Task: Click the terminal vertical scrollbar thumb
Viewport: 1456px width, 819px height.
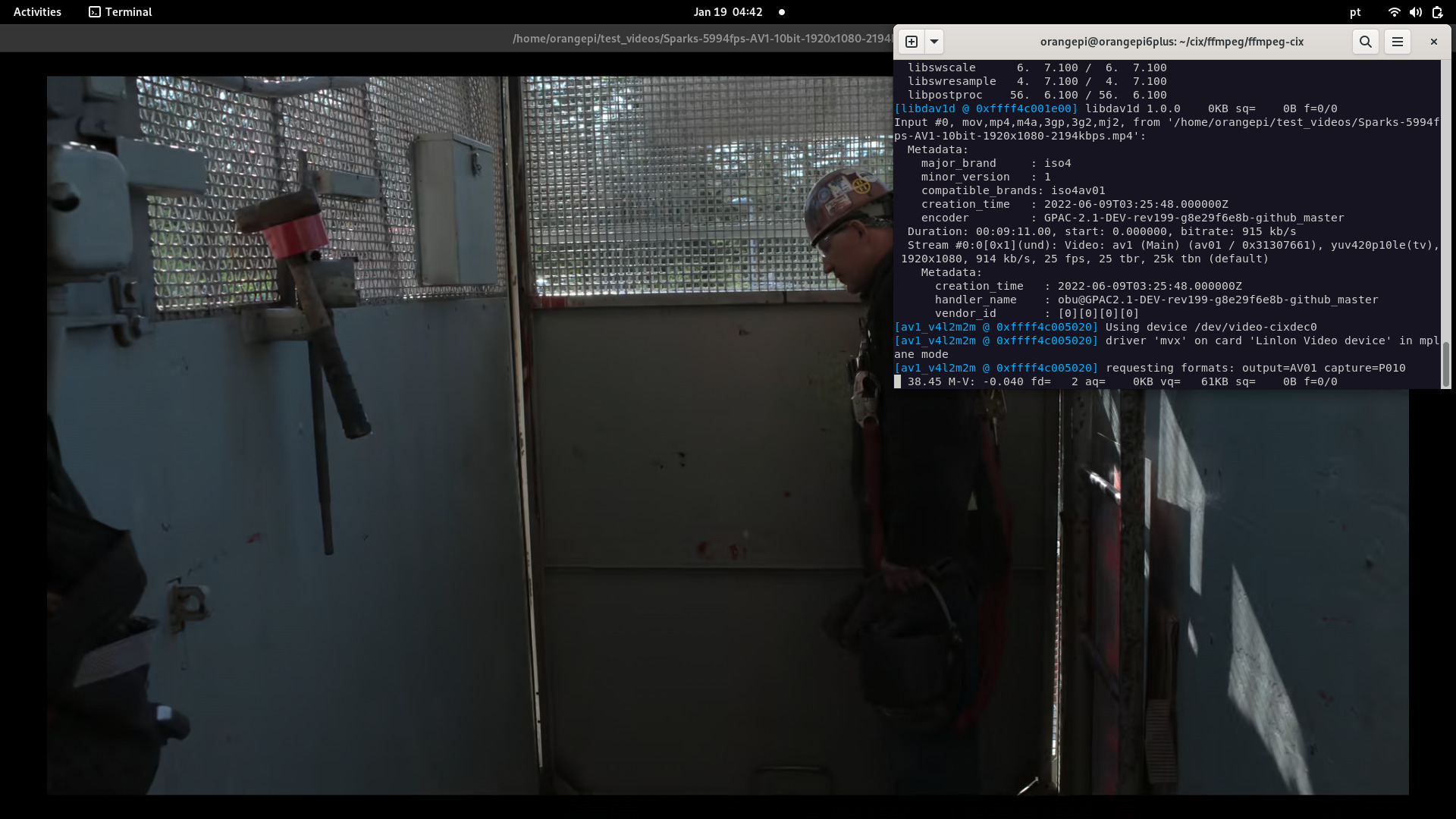Action: point(1445,364)
